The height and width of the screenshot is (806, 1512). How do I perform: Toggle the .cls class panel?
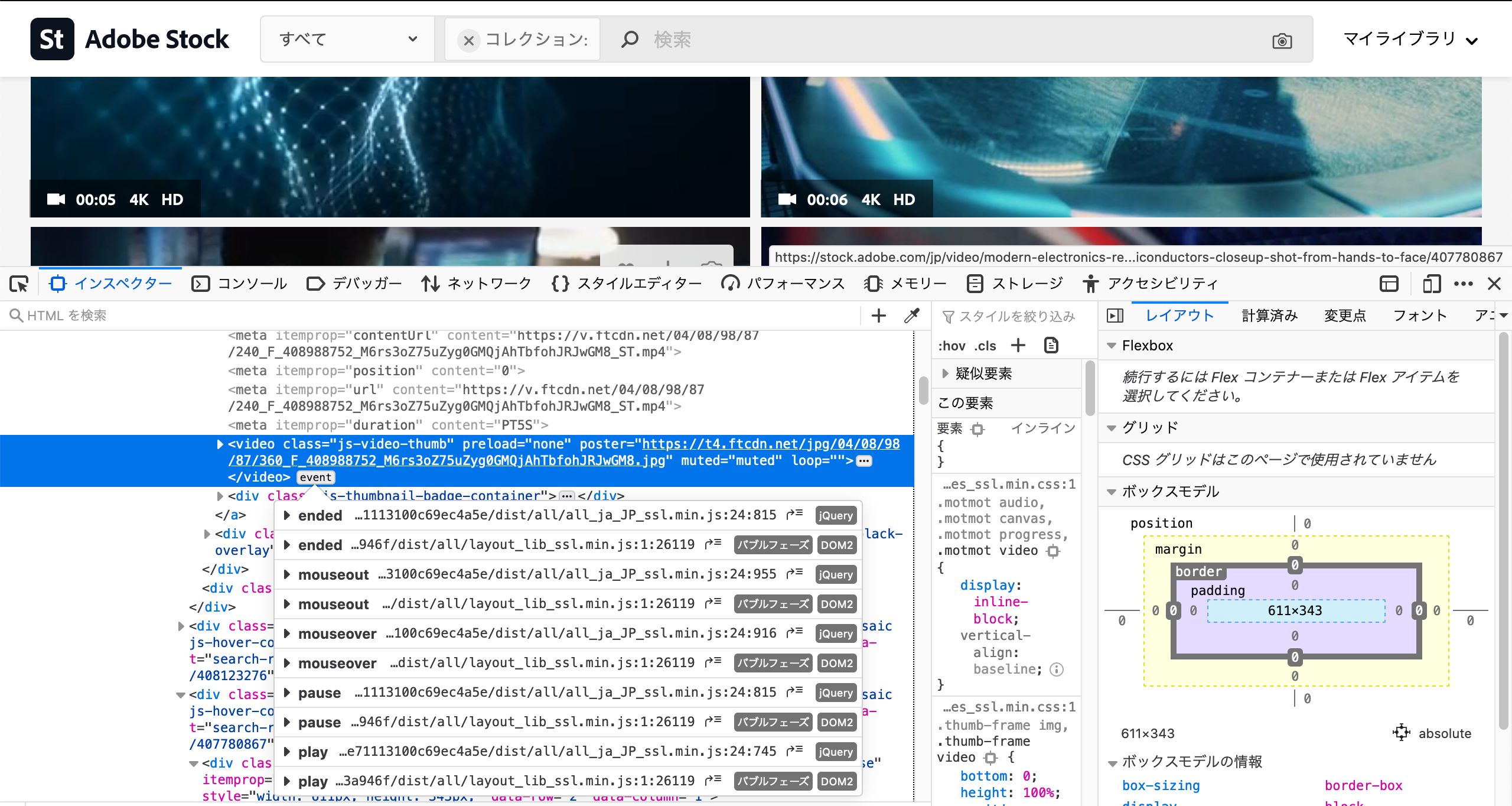[985, 346]
